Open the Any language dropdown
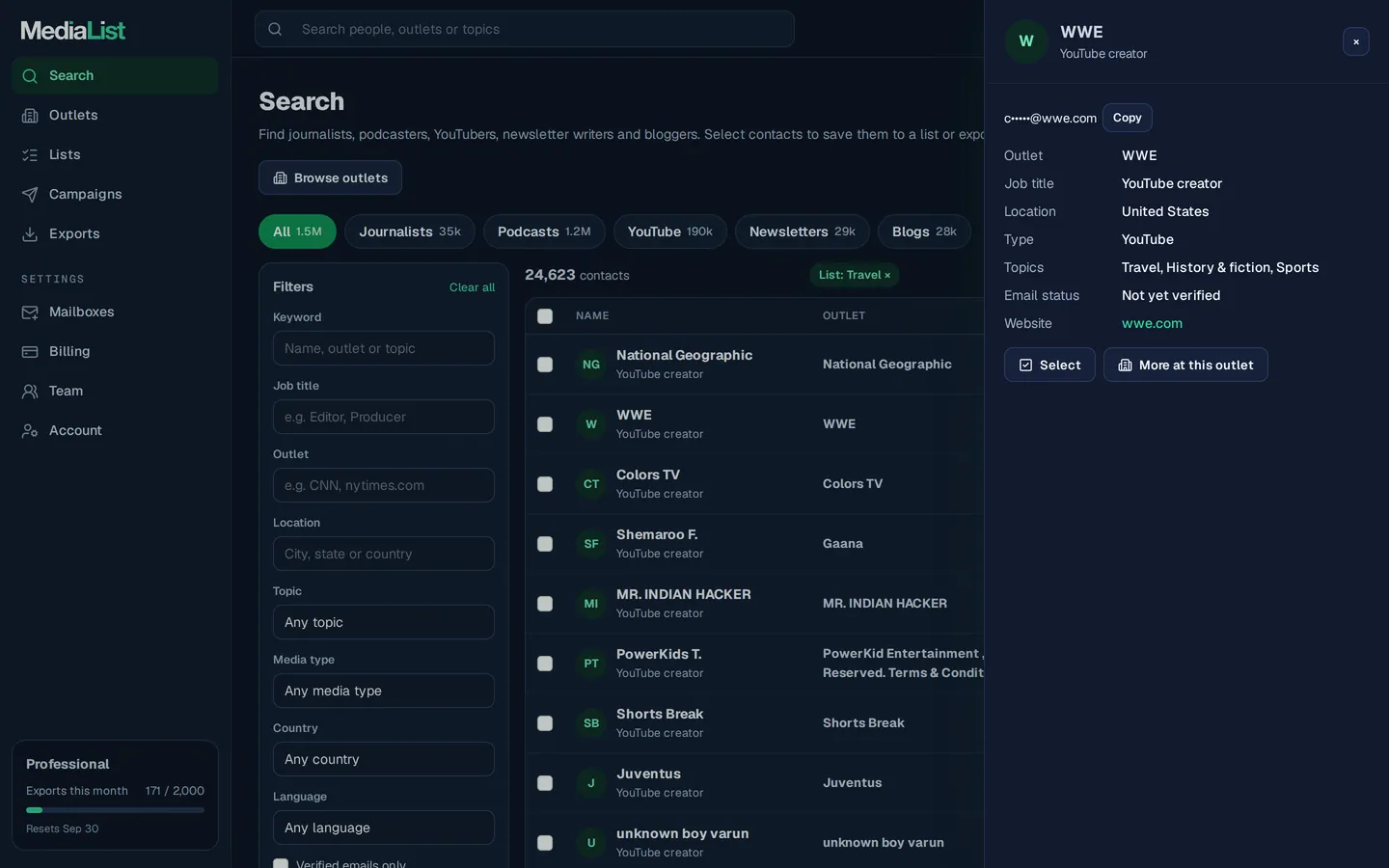This screenshot has width=1389, height=868. tap(384, 827)
